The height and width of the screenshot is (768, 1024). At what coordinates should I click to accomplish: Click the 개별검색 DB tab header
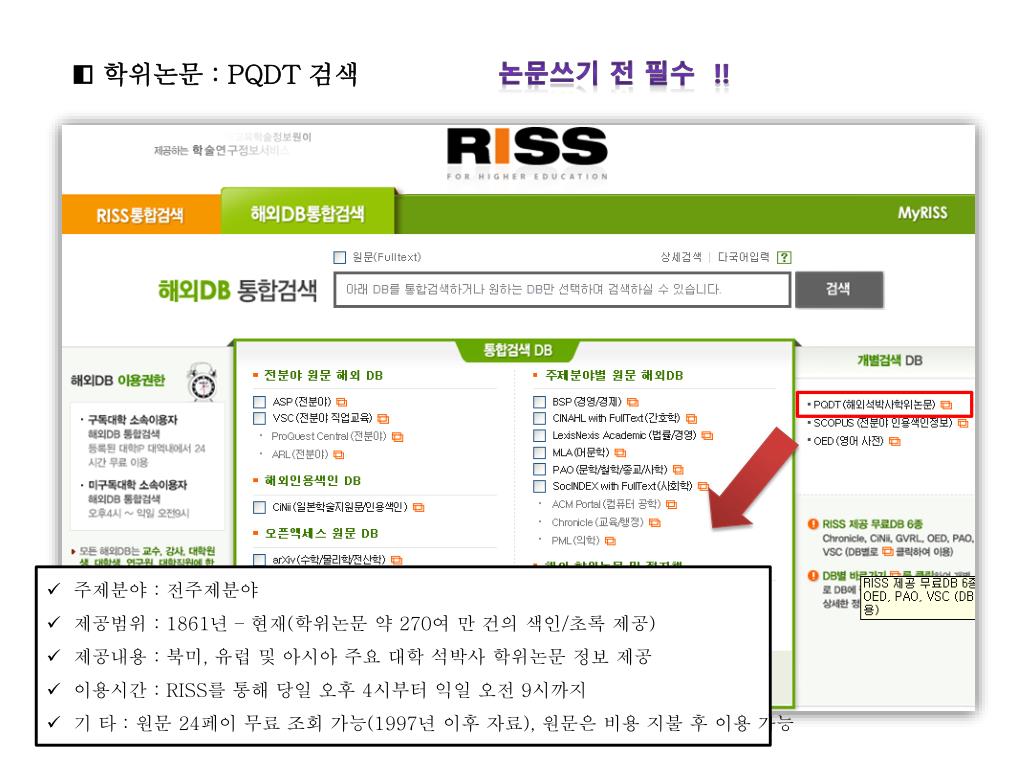click(x=889, y=360)
